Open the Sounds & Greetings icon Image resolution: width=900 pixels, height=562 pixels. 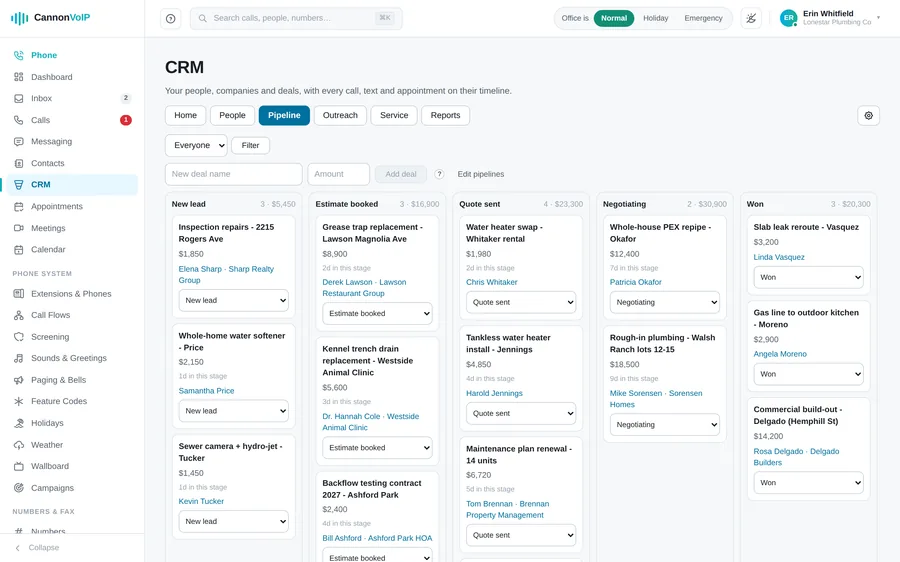tap(19, 358)
